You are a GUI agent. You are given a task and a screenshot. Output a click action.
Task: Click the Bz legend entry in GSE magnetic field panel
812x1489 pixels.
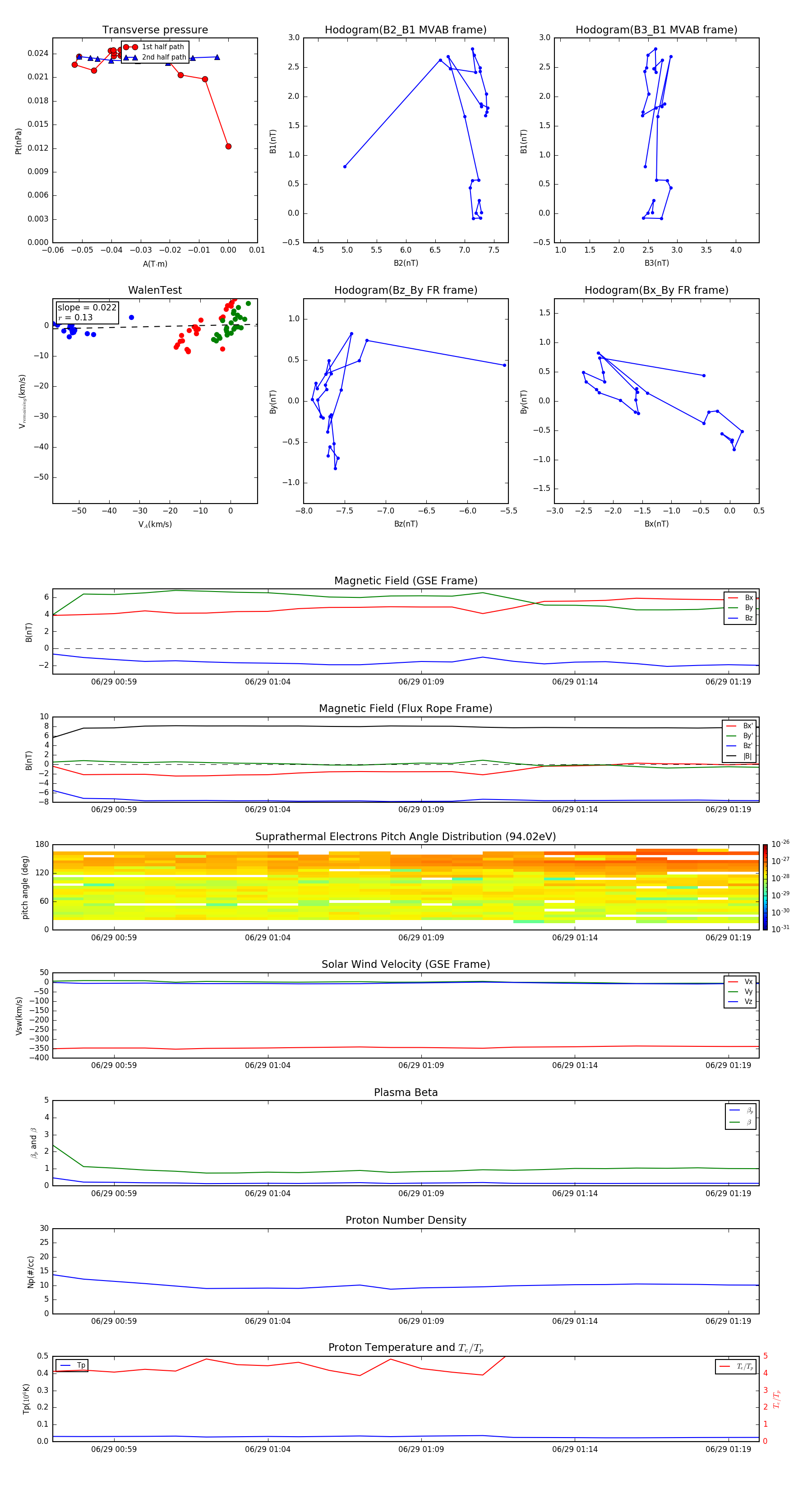[x=740, y=618]
